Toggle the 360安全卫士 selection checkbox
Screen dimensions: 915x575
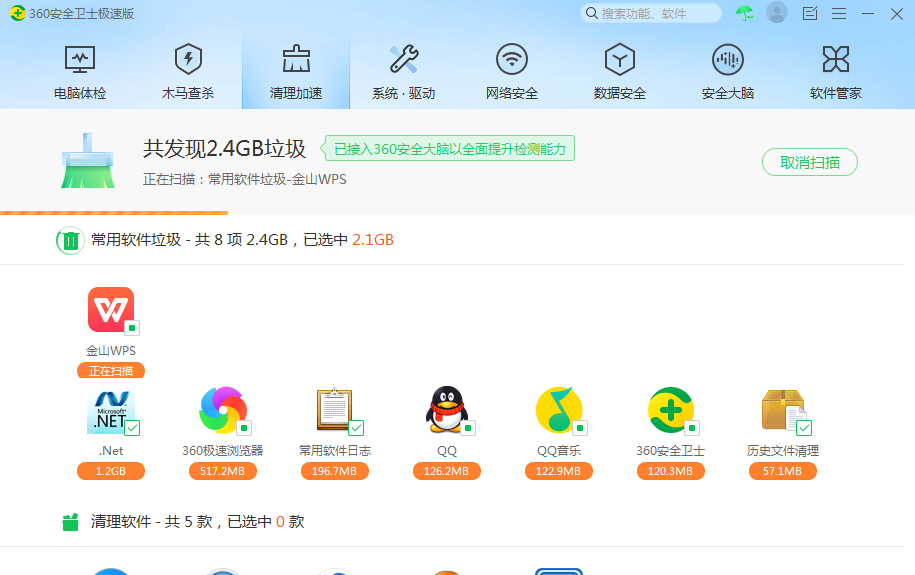pyautogui.click(x=692, y=428)
